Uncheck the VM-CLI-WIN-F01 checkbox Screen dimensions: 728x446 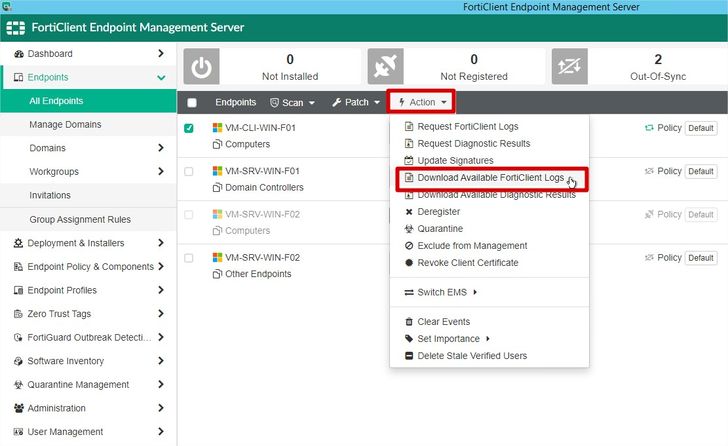(x=188, y=128)
